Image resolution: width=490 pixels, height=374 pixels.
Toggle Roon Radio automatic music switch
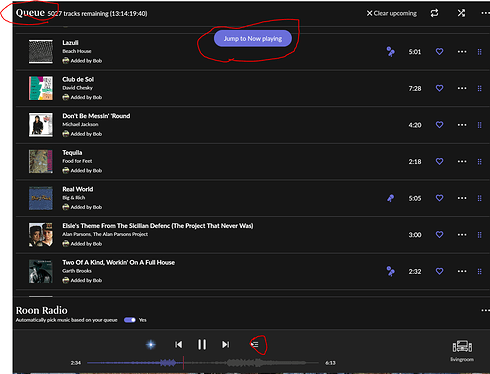(130, 320)
